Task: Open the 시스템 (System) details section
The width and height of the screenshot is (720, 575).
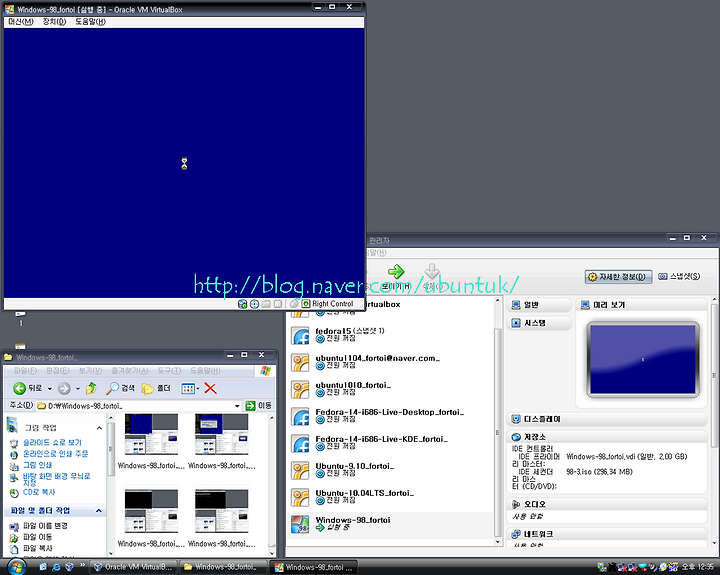Action: [539, 323]
